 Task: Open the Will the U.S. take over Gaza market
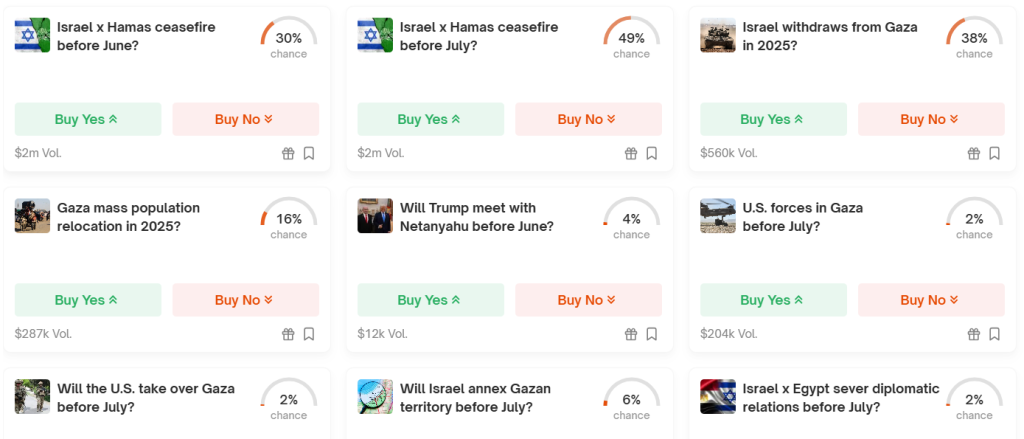(x=146, y=397)
